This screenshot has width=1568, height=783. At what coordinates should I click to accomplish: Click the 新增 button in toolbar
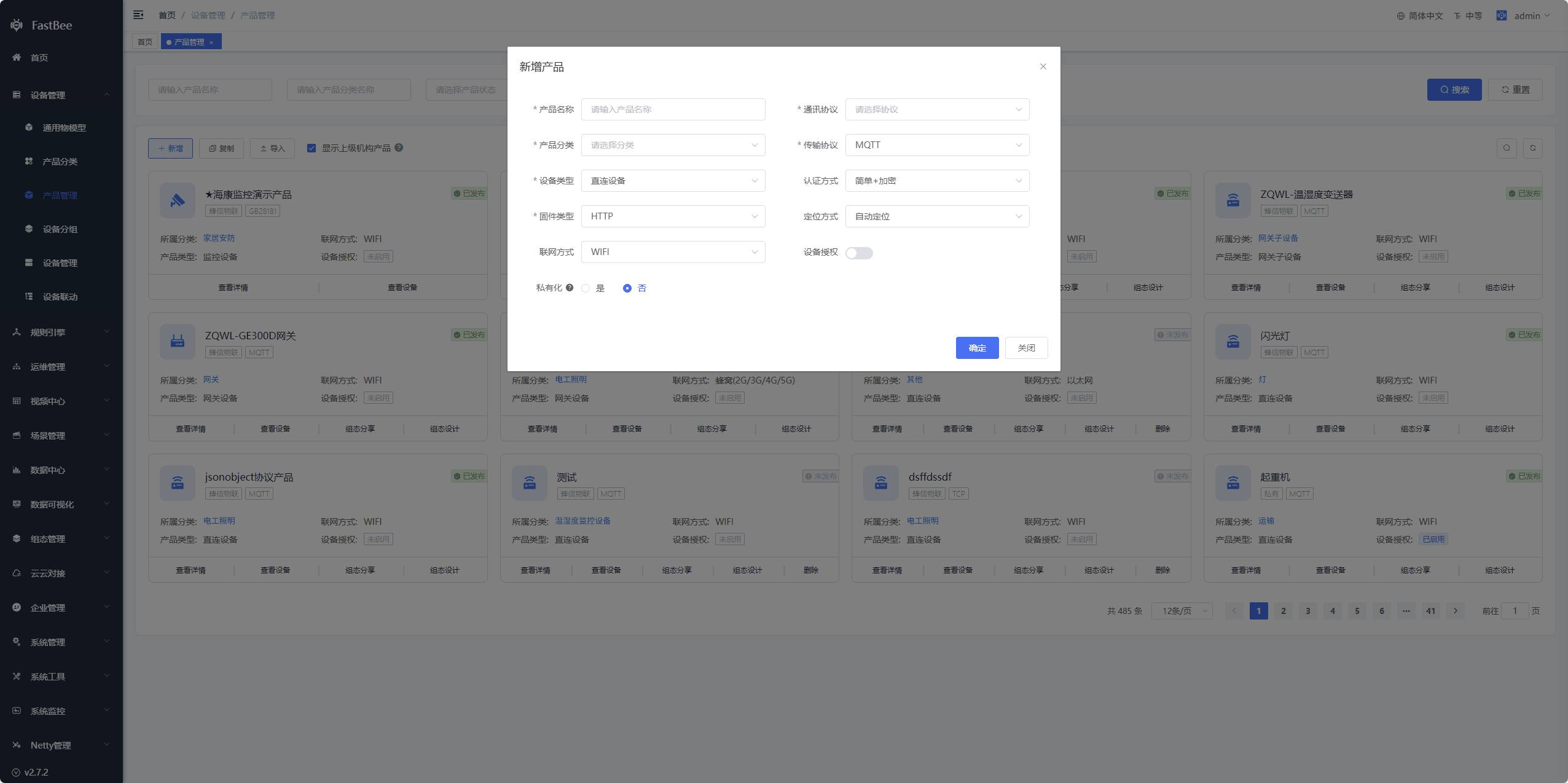pos(170,148)
